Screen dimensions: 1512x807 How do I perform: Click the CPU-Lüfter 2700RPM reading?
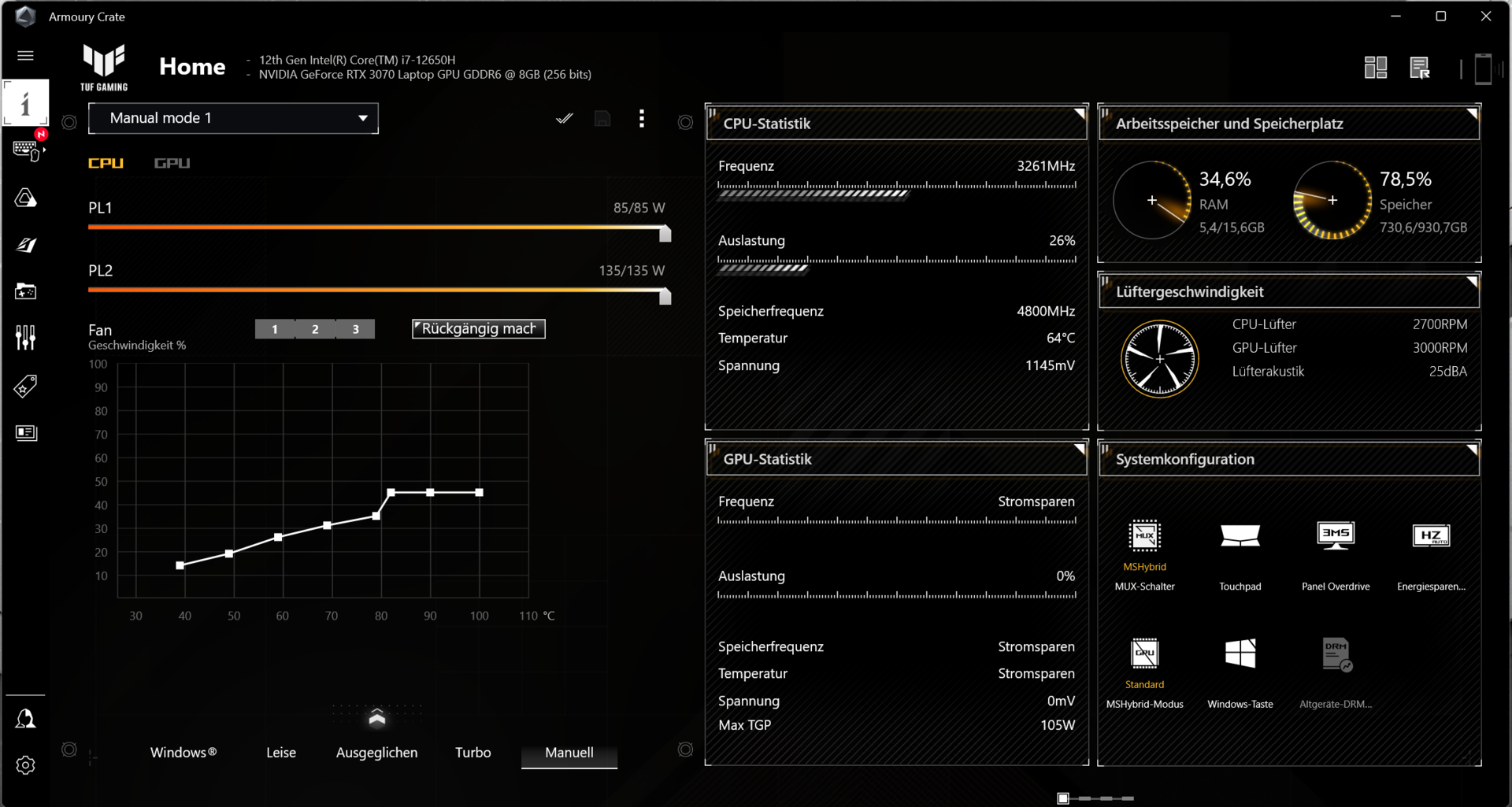point(1440,324)
